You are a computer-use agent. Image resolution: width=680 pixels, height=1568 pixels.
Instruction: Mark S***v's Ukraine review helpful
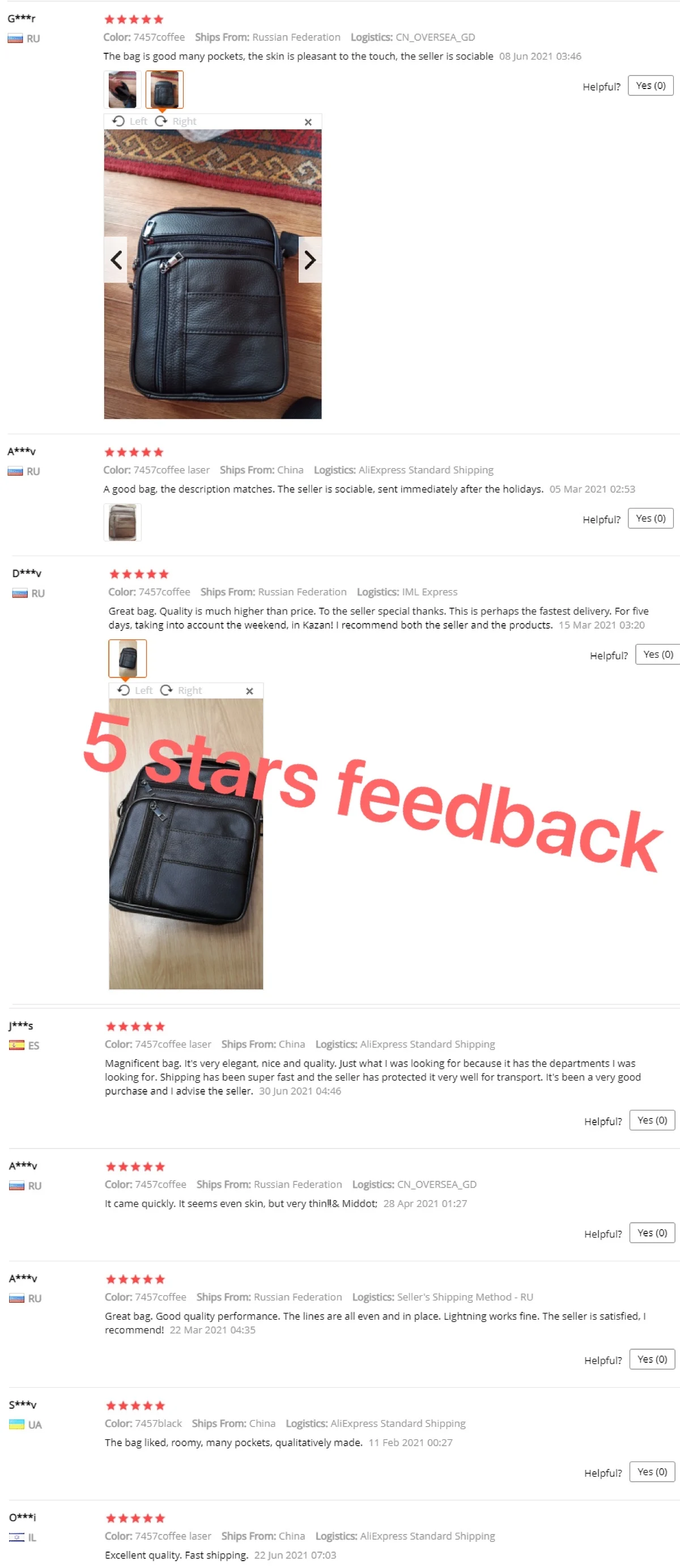point(652,1472)
